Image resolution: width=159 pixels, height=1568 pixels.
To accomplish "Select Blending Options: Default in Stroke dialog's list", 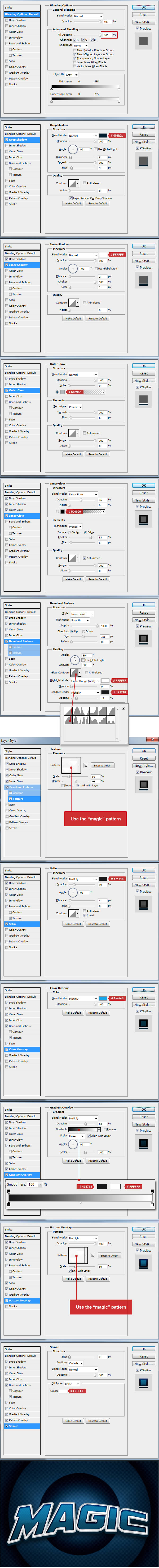I will click(x=20, y=1356).
